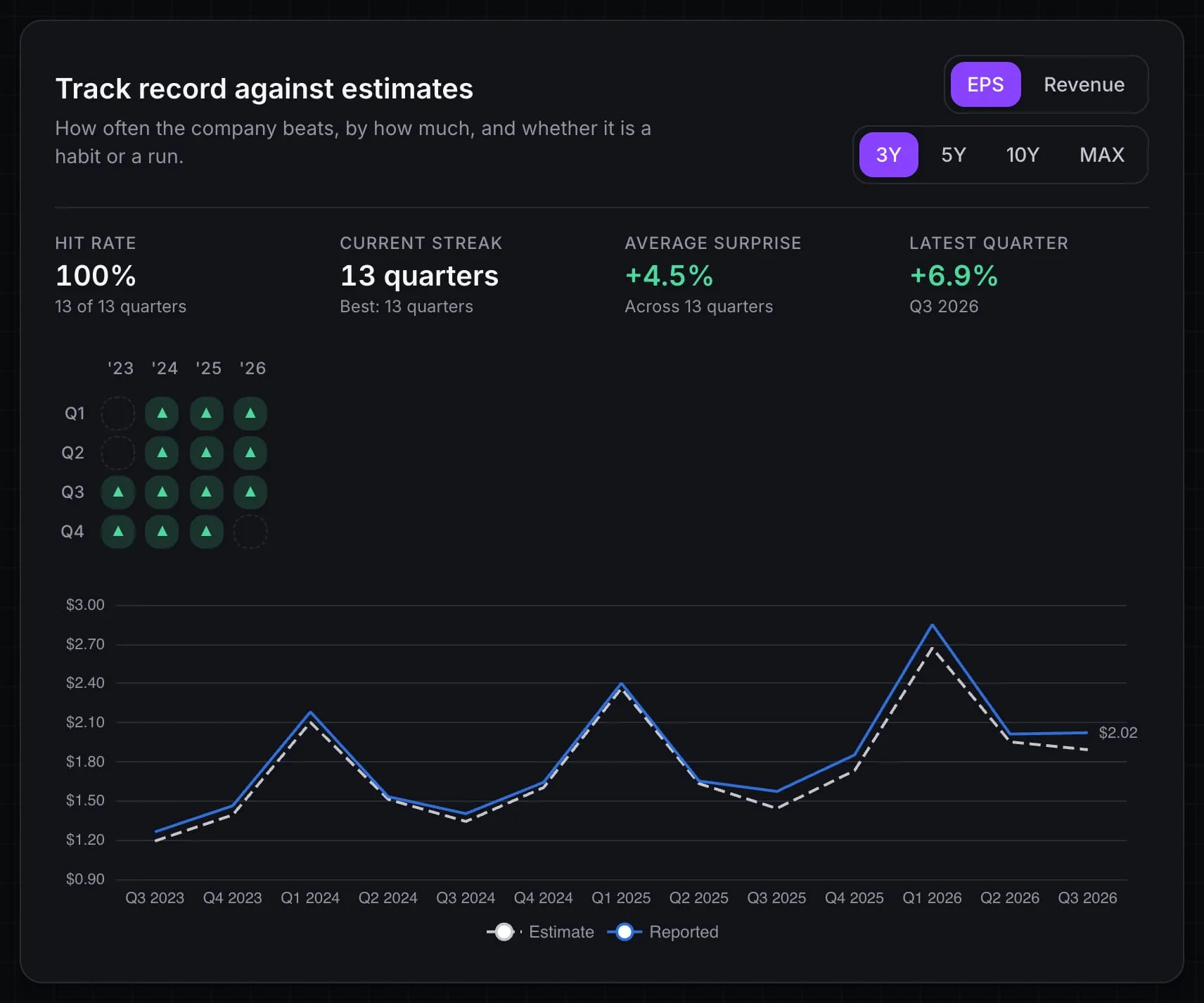Image resolution: width=1204 pixels, height=1003 pixels.
Task: Click the +6.9% latest quarter value
Action: coord(954,275)
